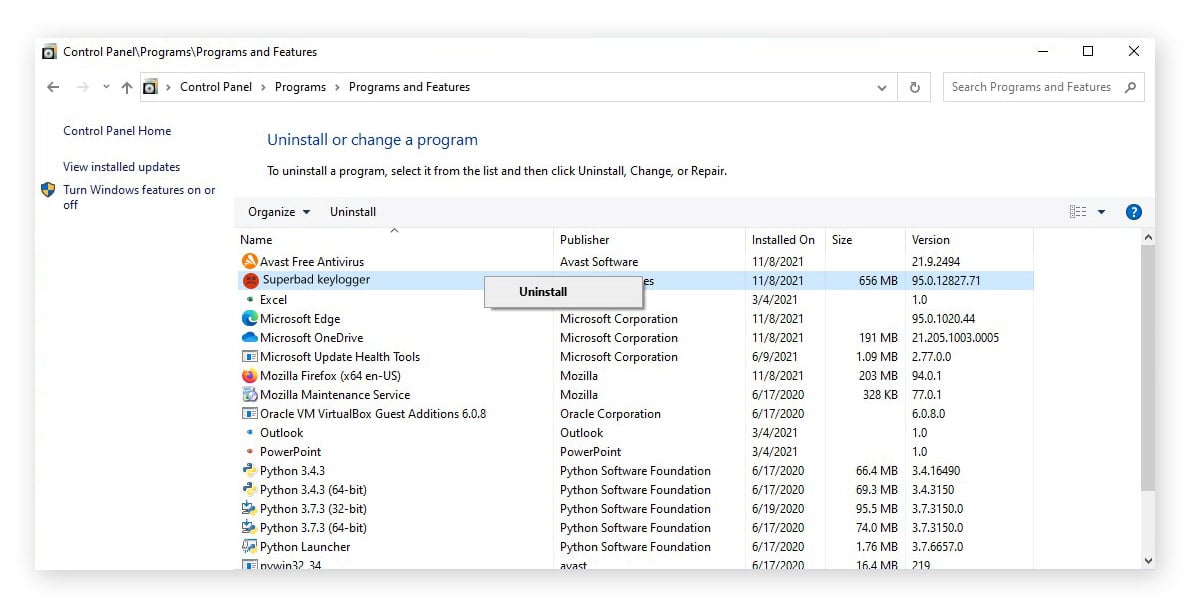Image resolution: width=1197 pixels, height=610 pixels.
Task: Click the Python 3.4.3 (64-bit) icon
Action: (249, 489)
